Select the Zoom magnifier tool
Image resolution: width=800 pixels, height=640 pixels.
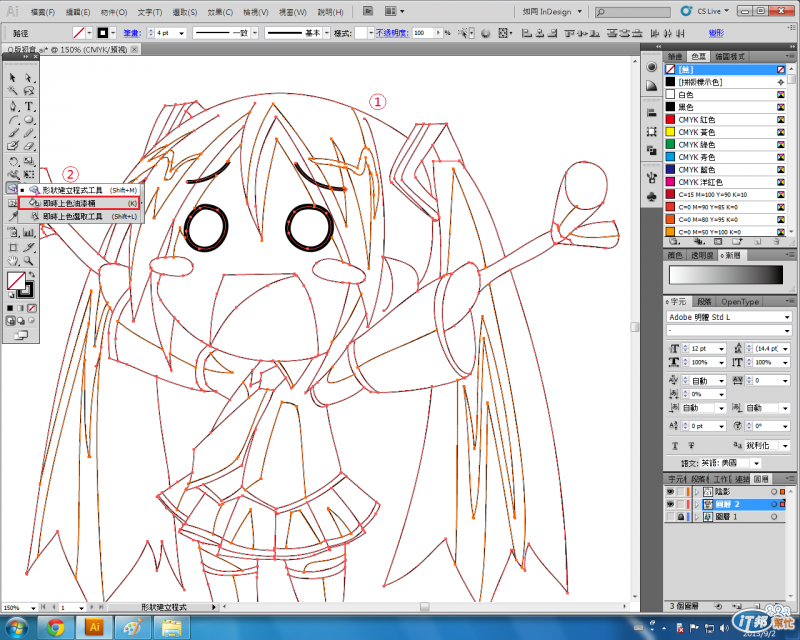29,261
